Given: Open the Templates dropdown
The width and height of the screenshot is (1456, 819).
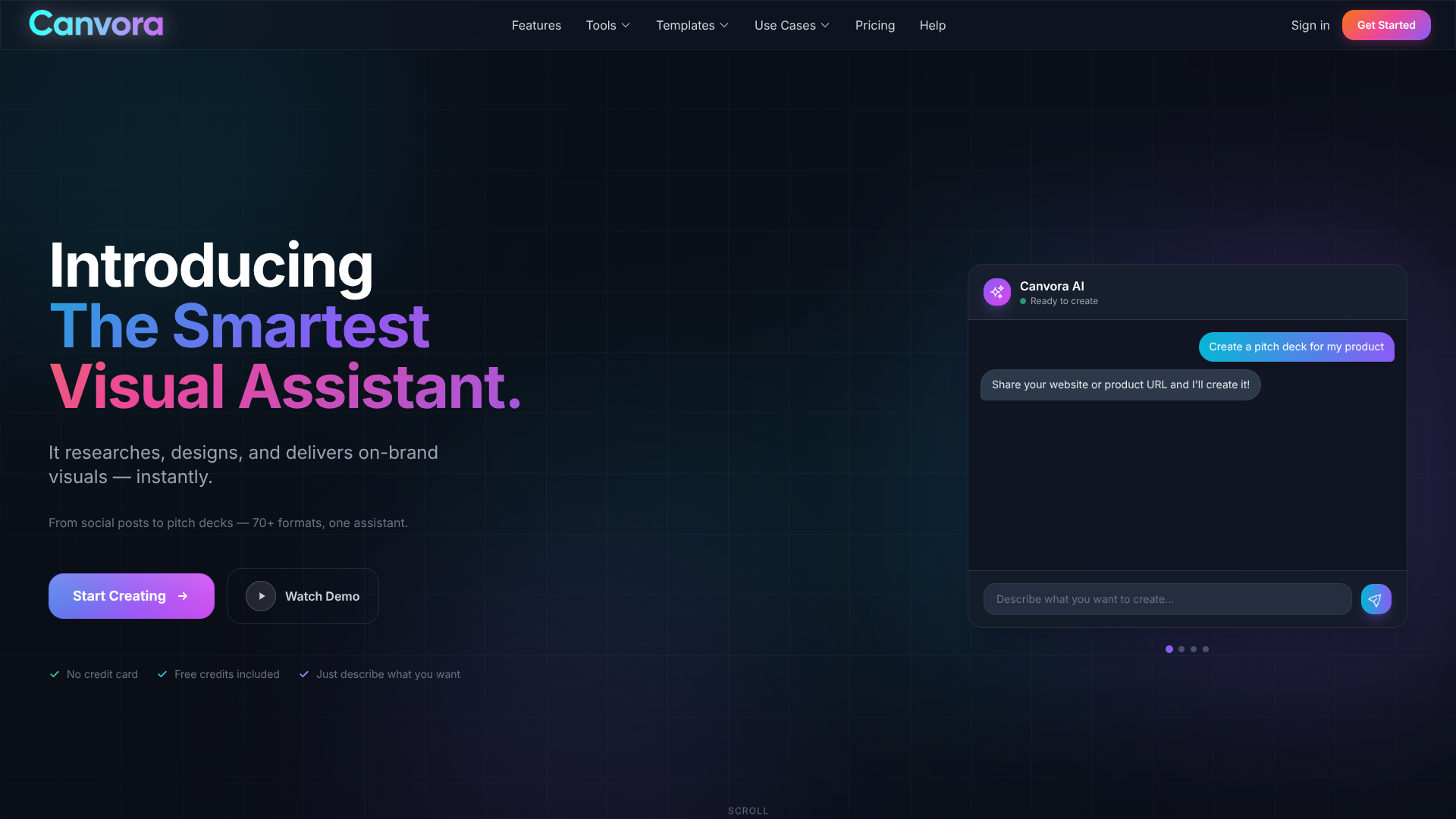Looking at the screenshot, I should pyautogui.click(x=691, y=25).
